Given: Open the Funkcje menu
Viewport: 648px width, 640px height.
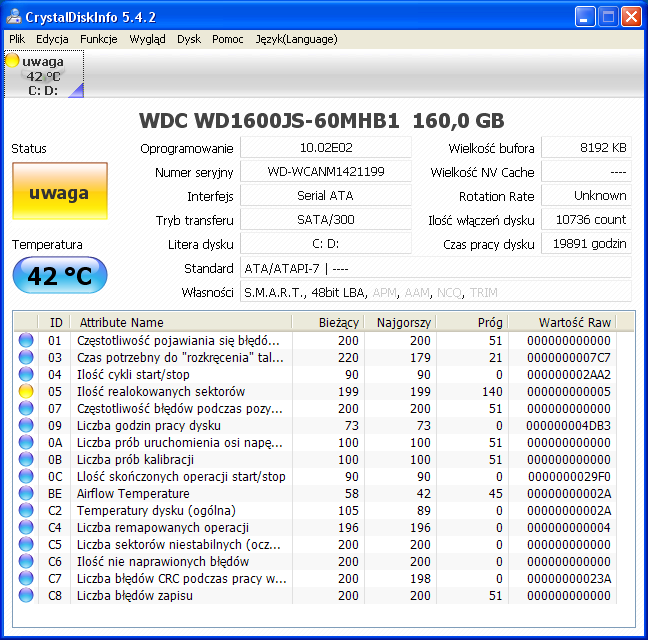Looking at the screenshot, I should pos(99,39).
